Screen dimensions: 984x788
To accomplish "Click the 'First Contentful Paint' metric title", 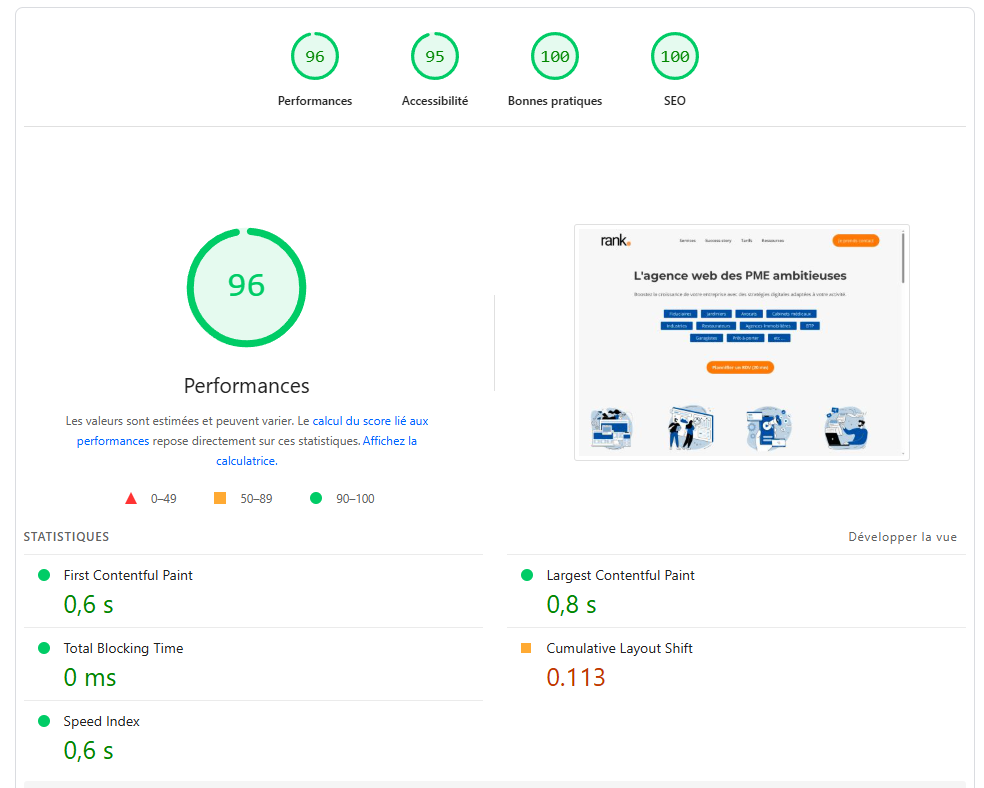I will point(128,575).
